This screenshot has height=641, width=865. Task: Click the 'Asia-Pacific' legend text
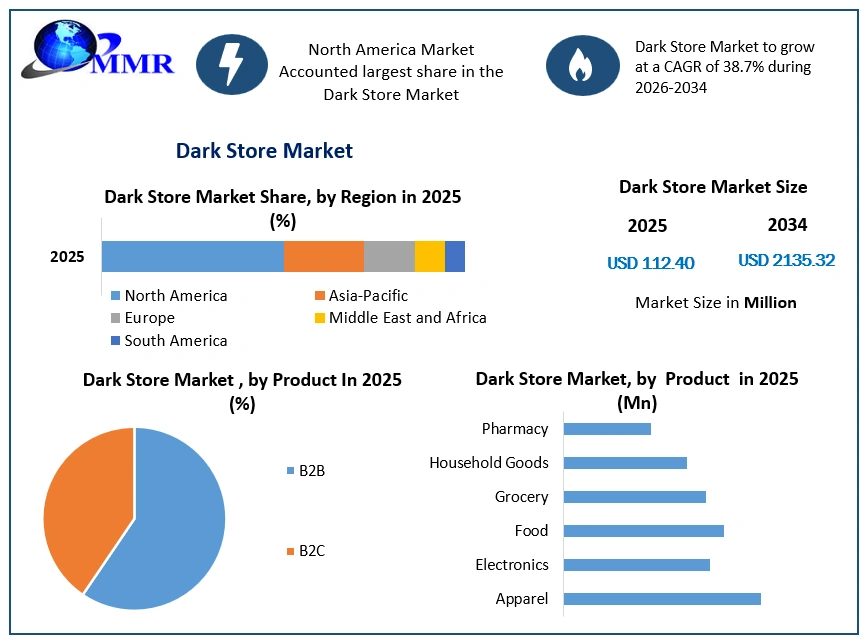click(x=369, y=296)
